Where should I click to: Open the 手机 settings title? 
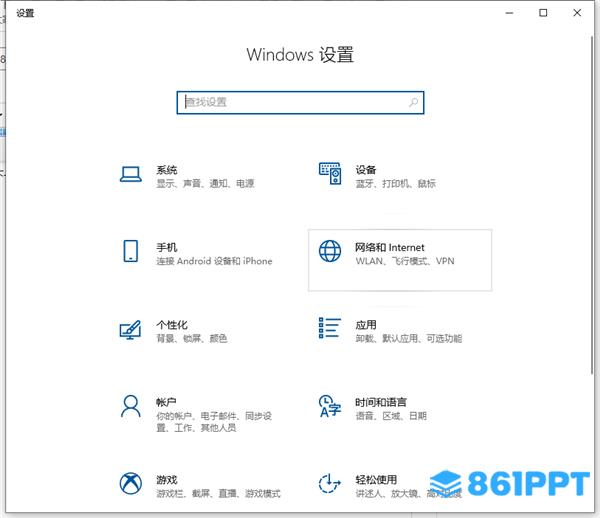click(166, 248)
